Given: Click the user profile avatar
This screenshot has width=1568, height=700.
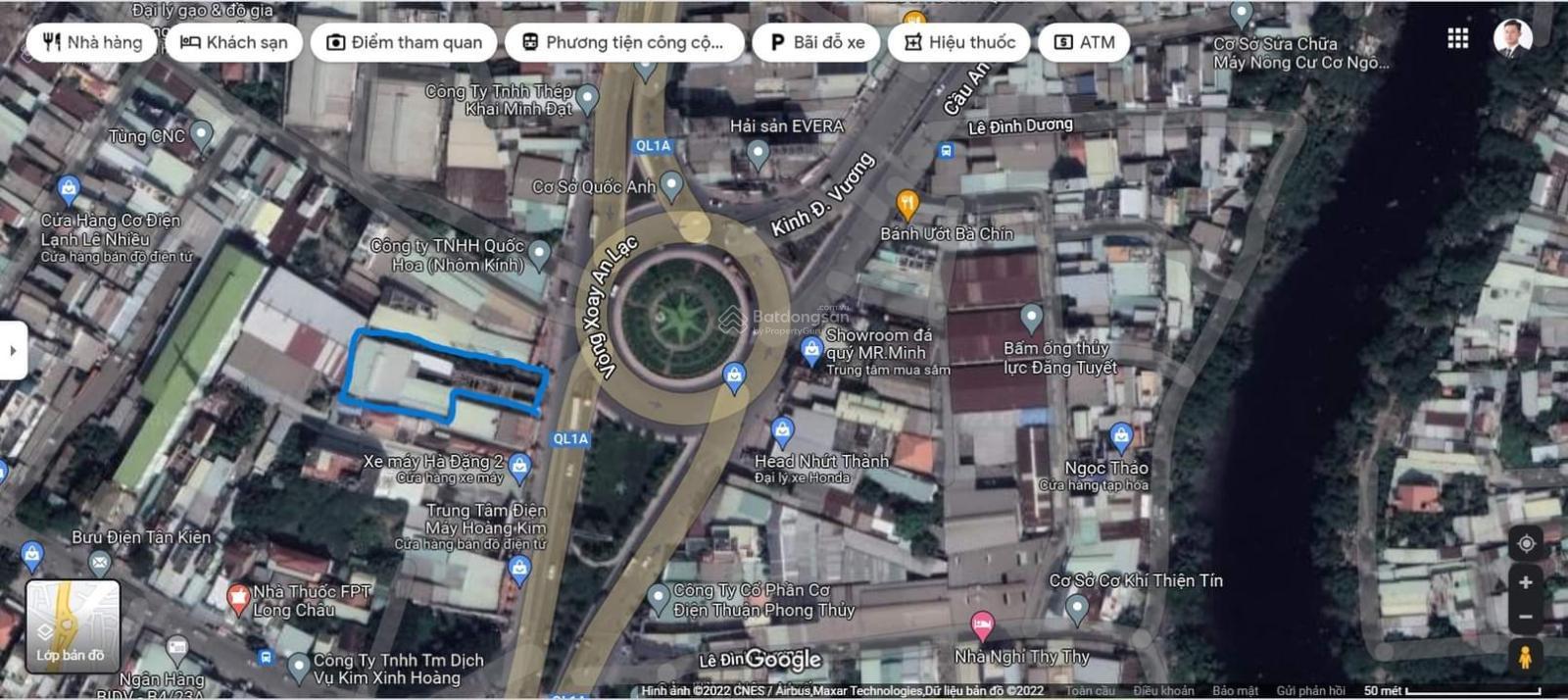Looking at the screenshot, I should 1512,38.
